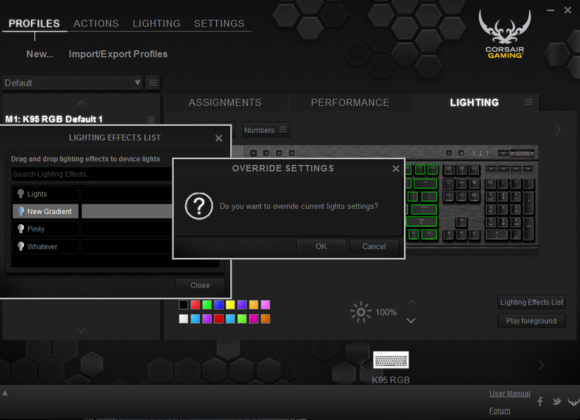Click right arrow beside Numbers group row

(x=558, y=130)
